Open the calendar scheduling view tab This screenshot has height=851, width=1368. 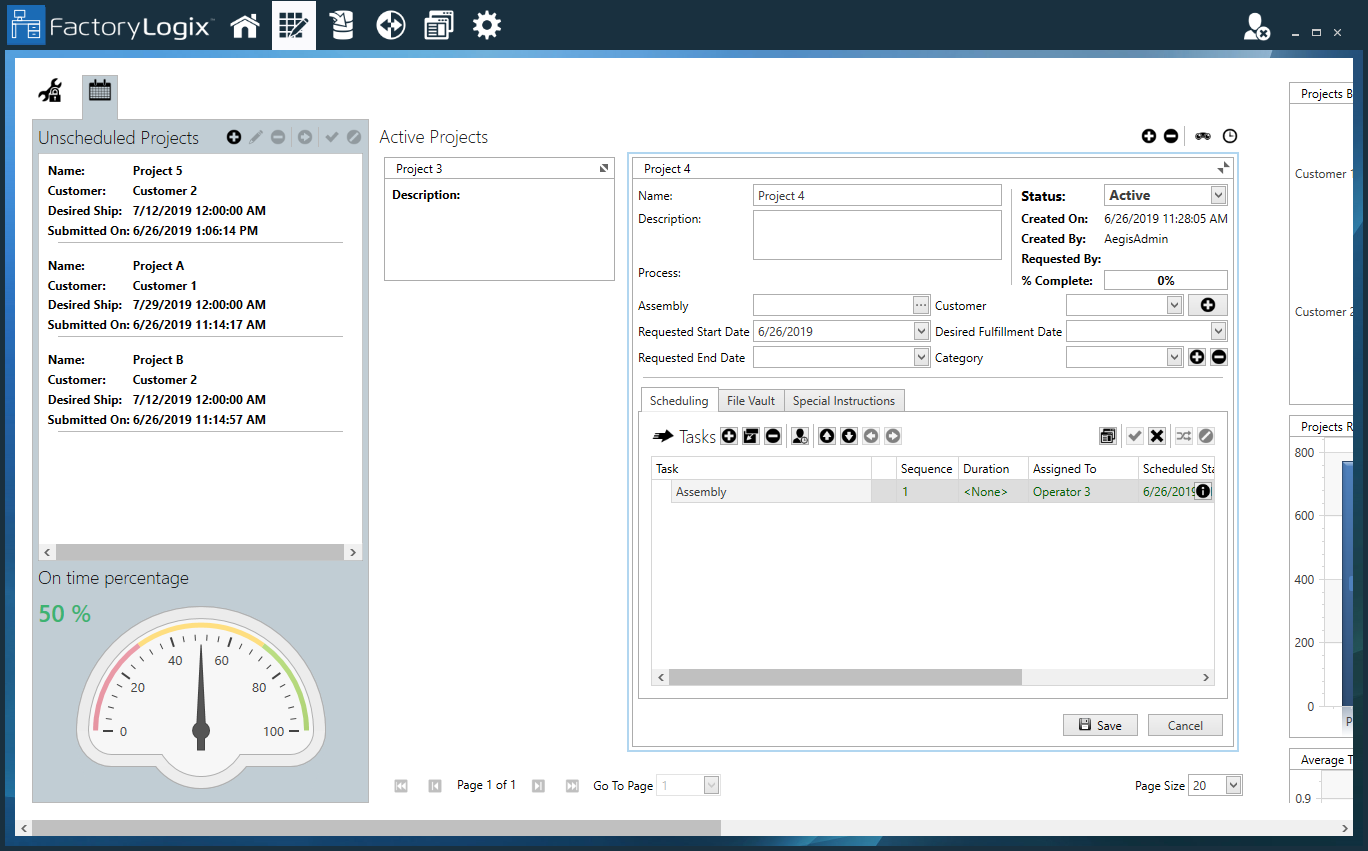click(x=99, y=91)
